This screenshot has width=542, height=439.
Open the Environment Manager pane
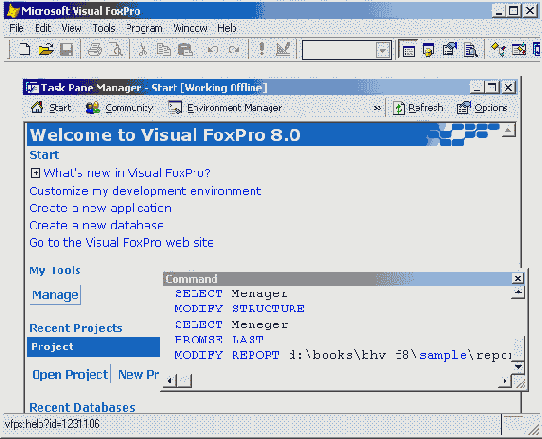point(225,108)
